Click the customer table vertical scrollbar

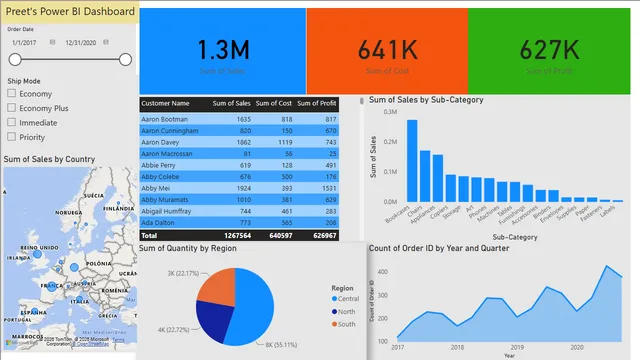point(362,101)
